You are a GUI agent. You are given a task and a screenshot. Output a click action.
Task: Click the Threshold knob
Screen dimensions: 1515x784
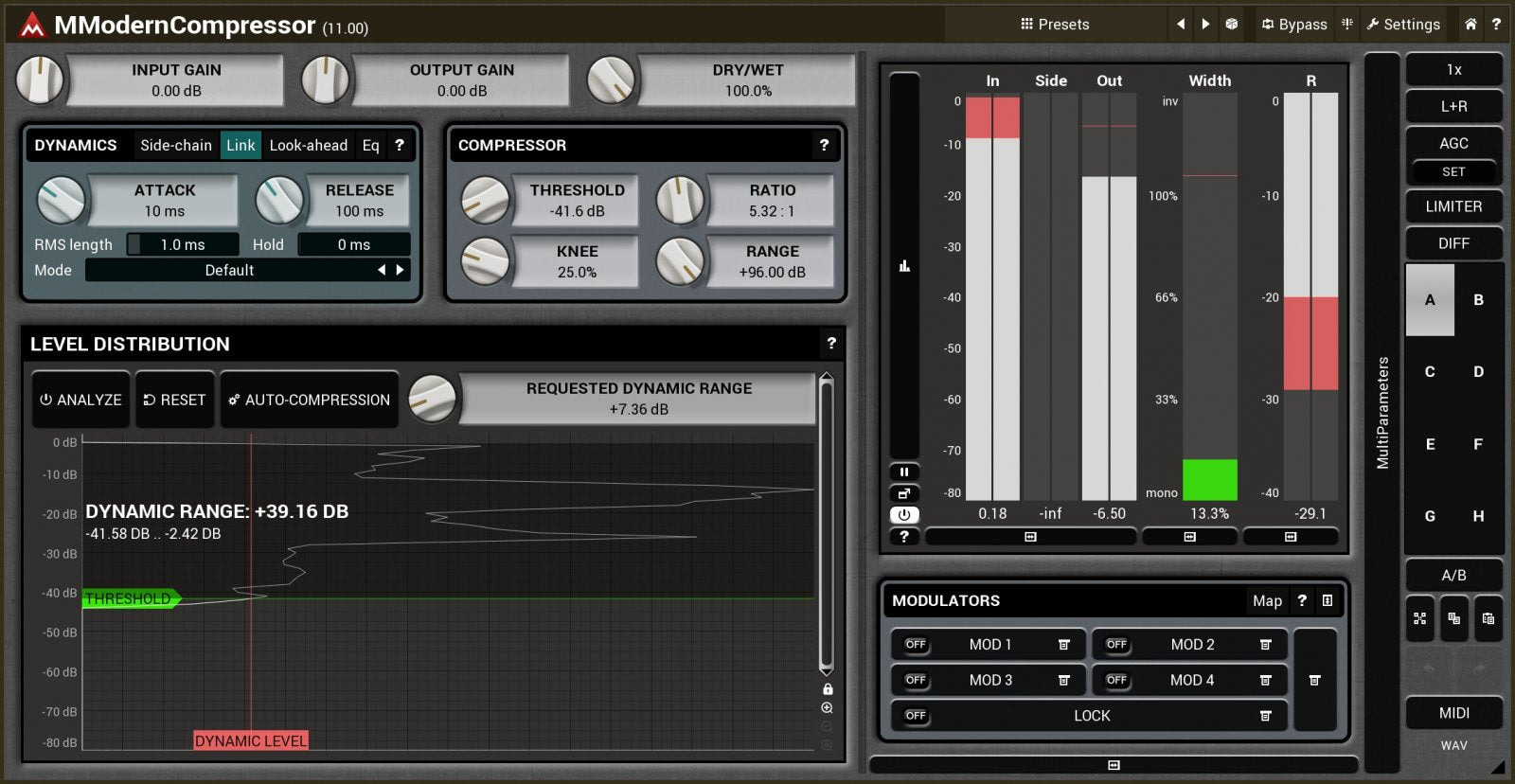click(485, 201)
